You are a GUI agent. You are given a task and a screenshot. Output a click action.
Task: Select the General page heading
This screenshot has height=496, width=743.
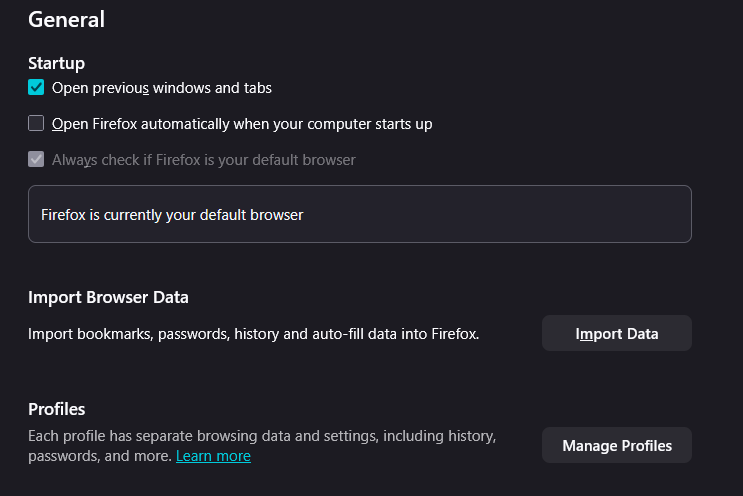tap(66, 19)
